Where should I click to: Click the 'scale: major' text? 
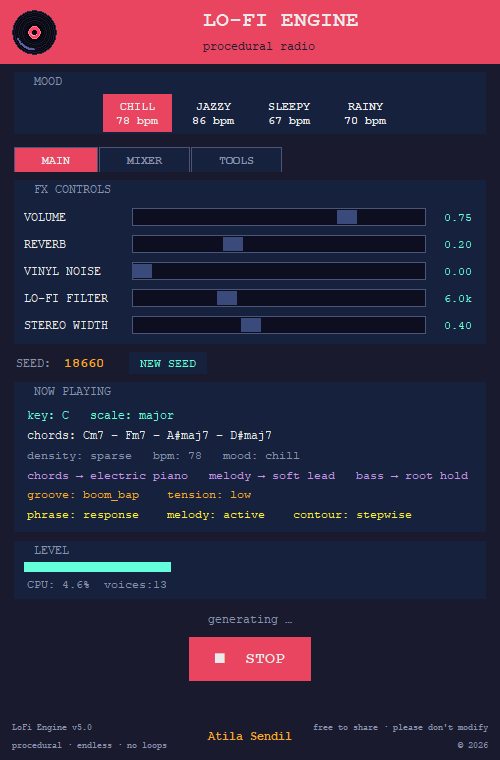pyautogui.click(x=132, y=415)
